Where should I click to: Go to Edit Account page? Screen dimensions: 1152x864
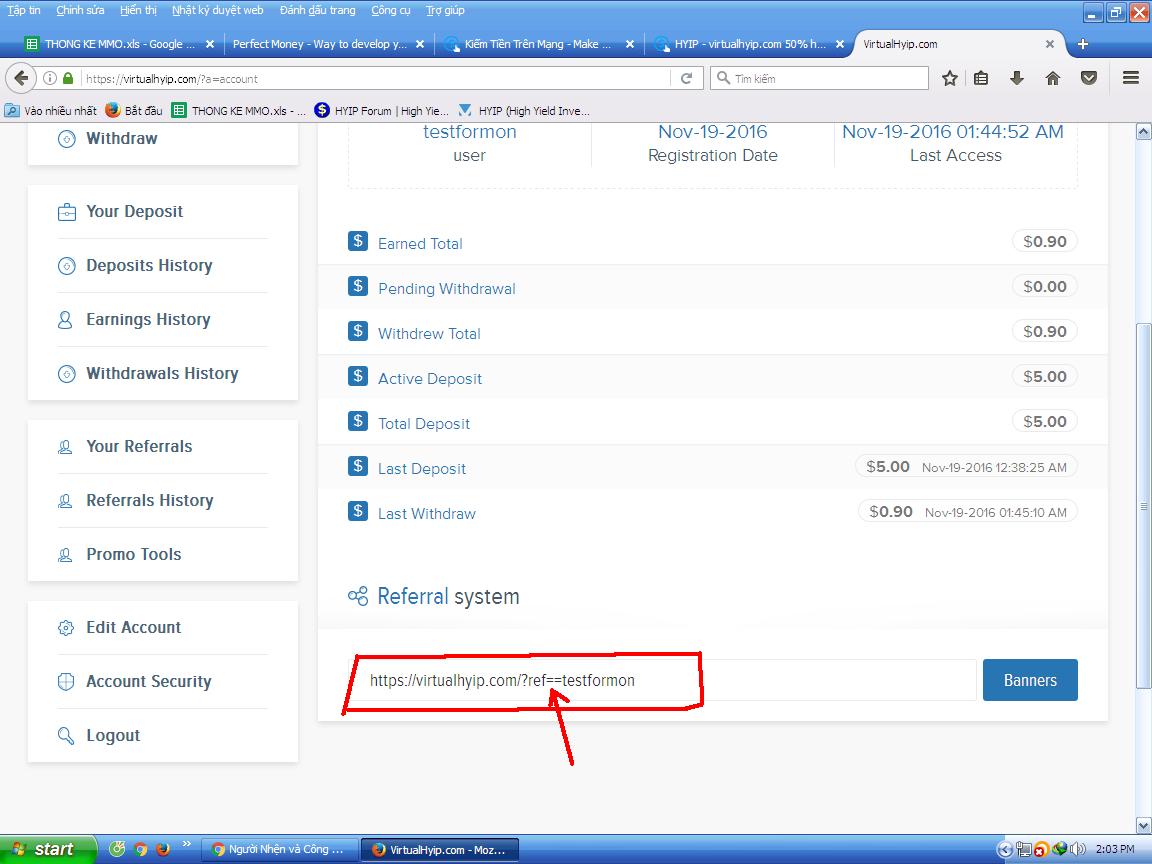134,627
